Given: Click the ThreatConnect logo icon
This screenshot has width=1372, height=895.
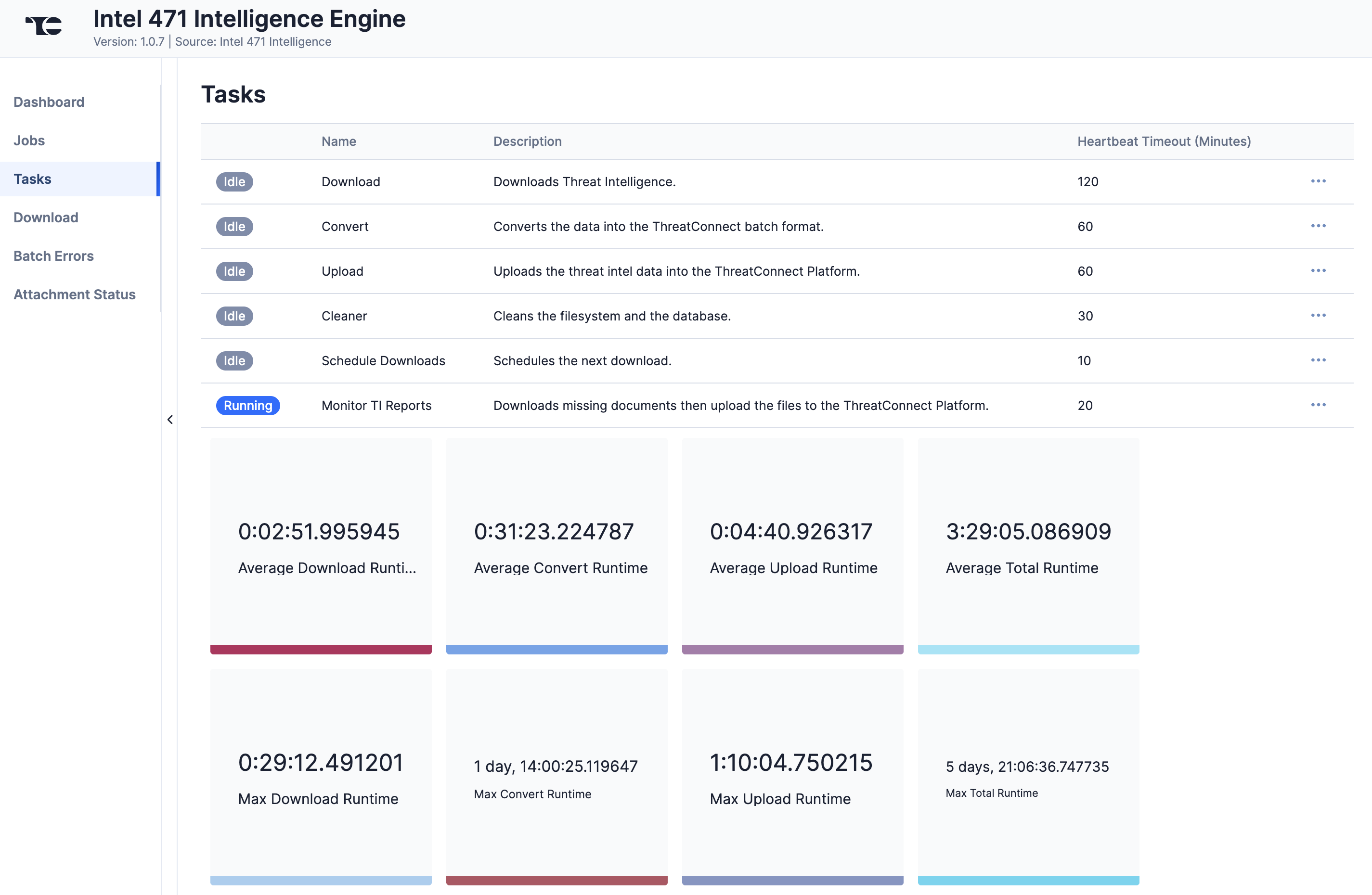Looking at the screenshot, I should coord(44,26).
